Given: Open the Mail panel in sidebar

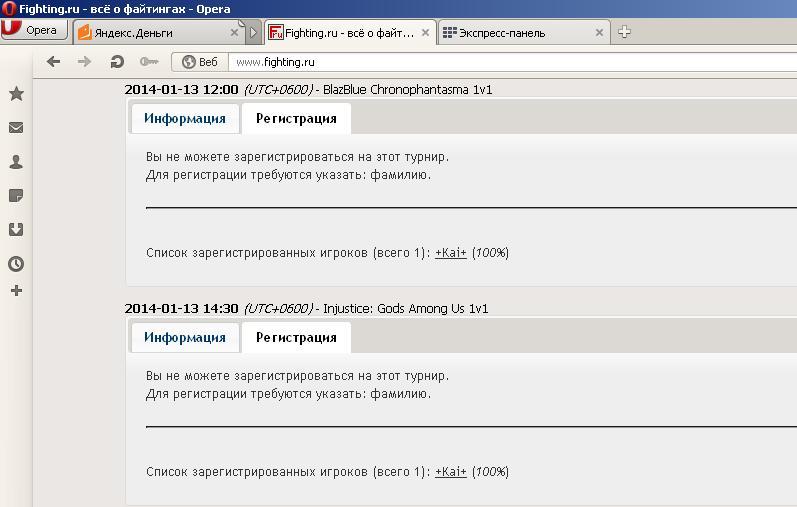Looking at the screenshot, I should (16, 127).
